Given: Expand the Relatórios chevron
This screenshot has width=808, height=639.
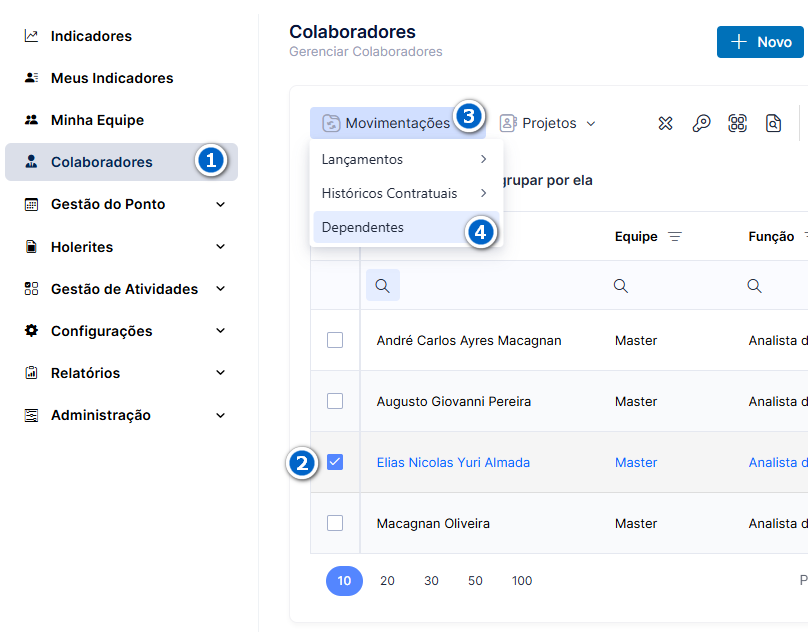Looking at the screenshot, I should click(x=221, y=373).
